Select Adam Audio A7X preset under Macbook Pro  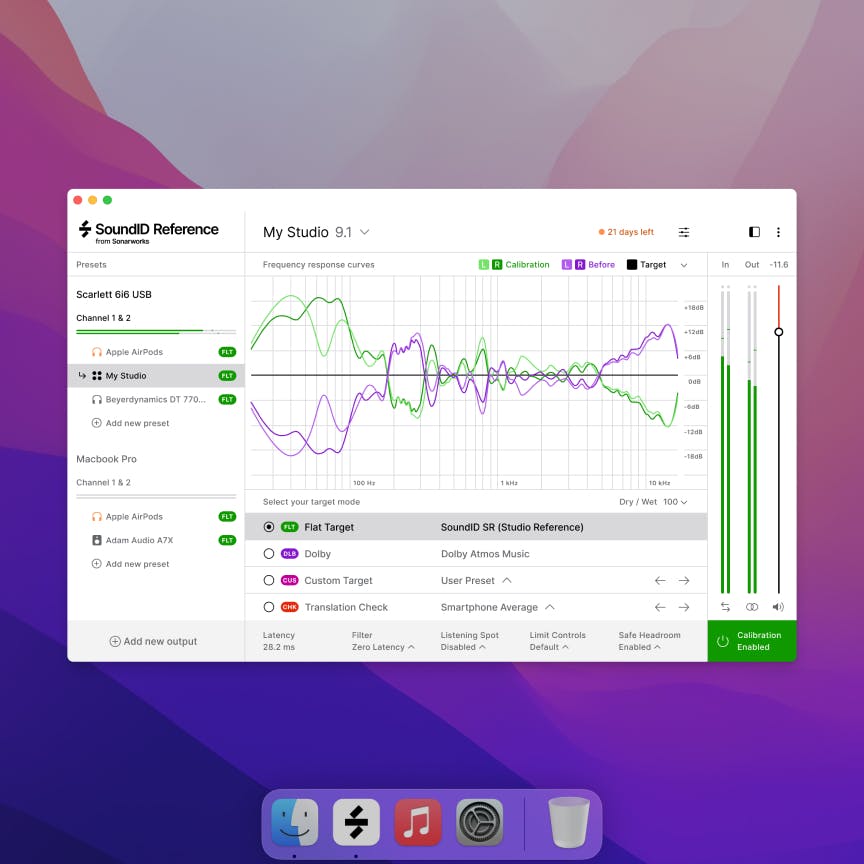[x=139, y=540]
